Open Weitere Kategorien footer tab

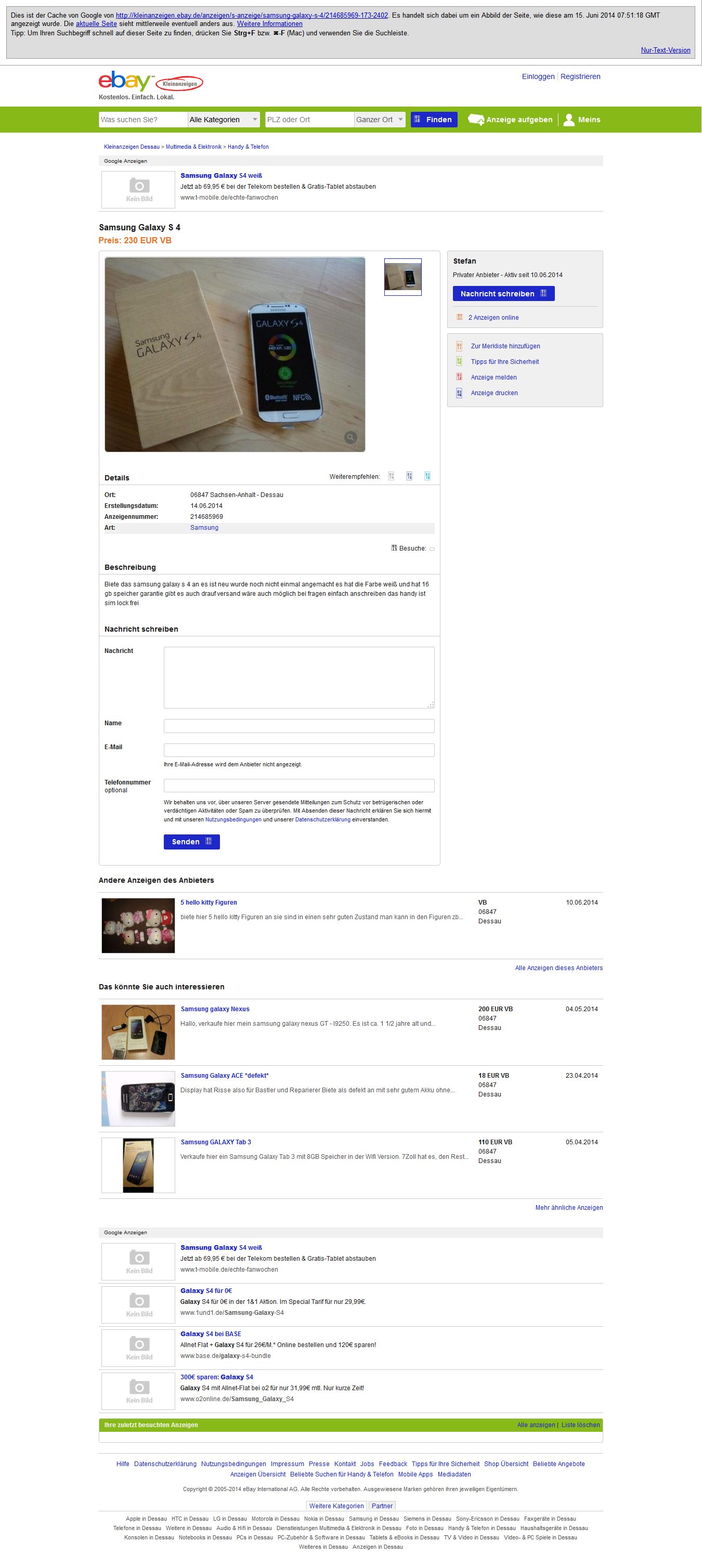[336, 1506]
